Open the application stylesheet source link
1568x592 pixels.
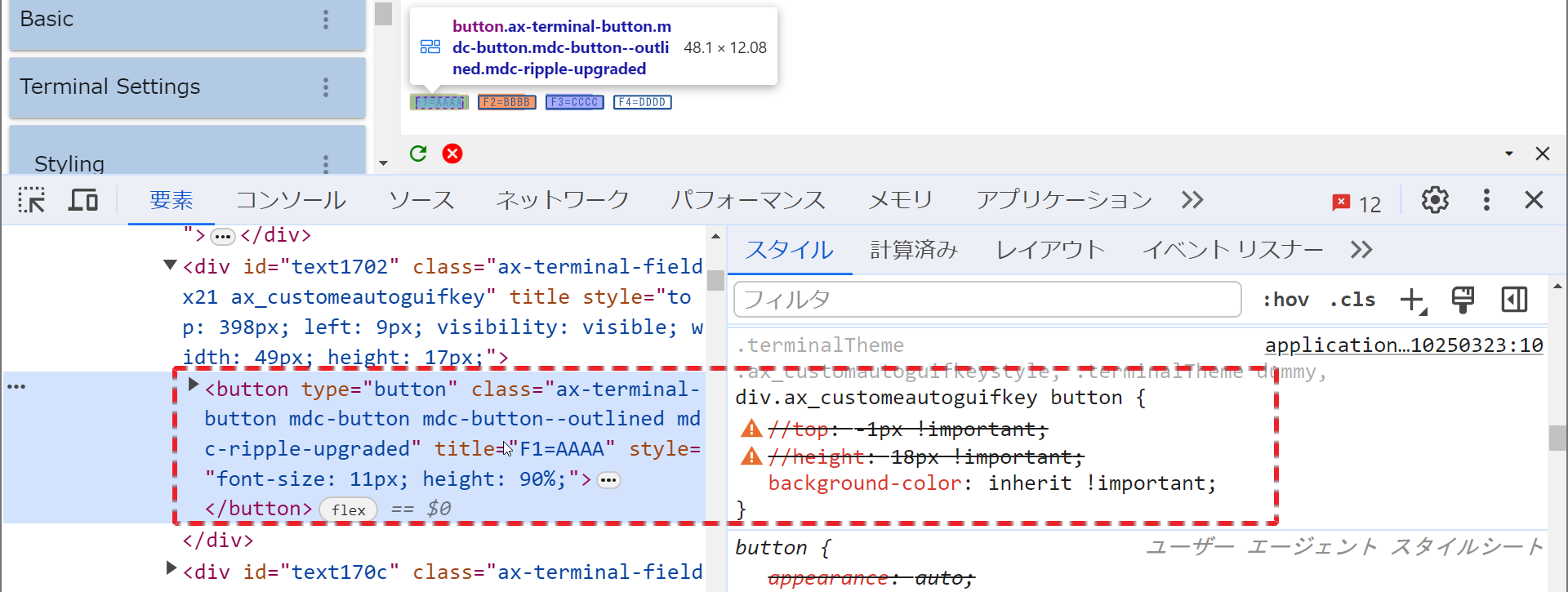click(1403, 345)
